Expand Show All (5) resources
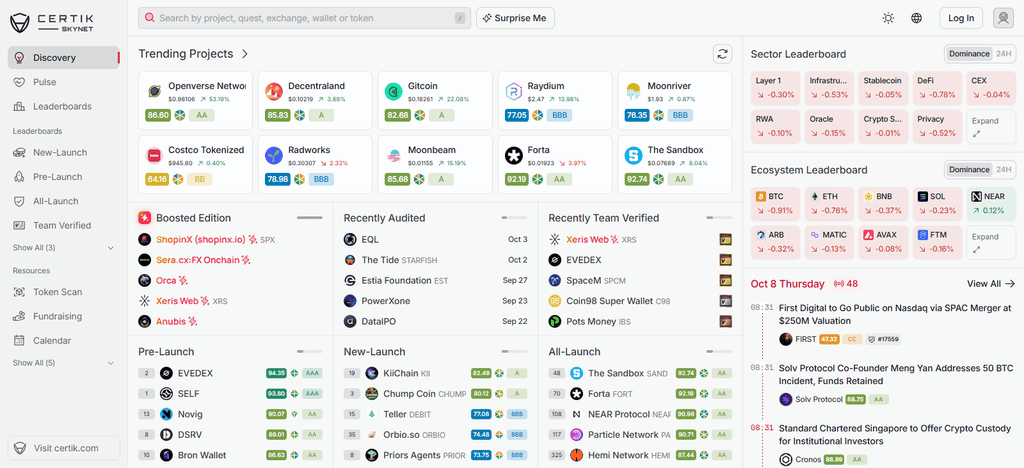The image size is (1024, 468). [x=63, y=363]
